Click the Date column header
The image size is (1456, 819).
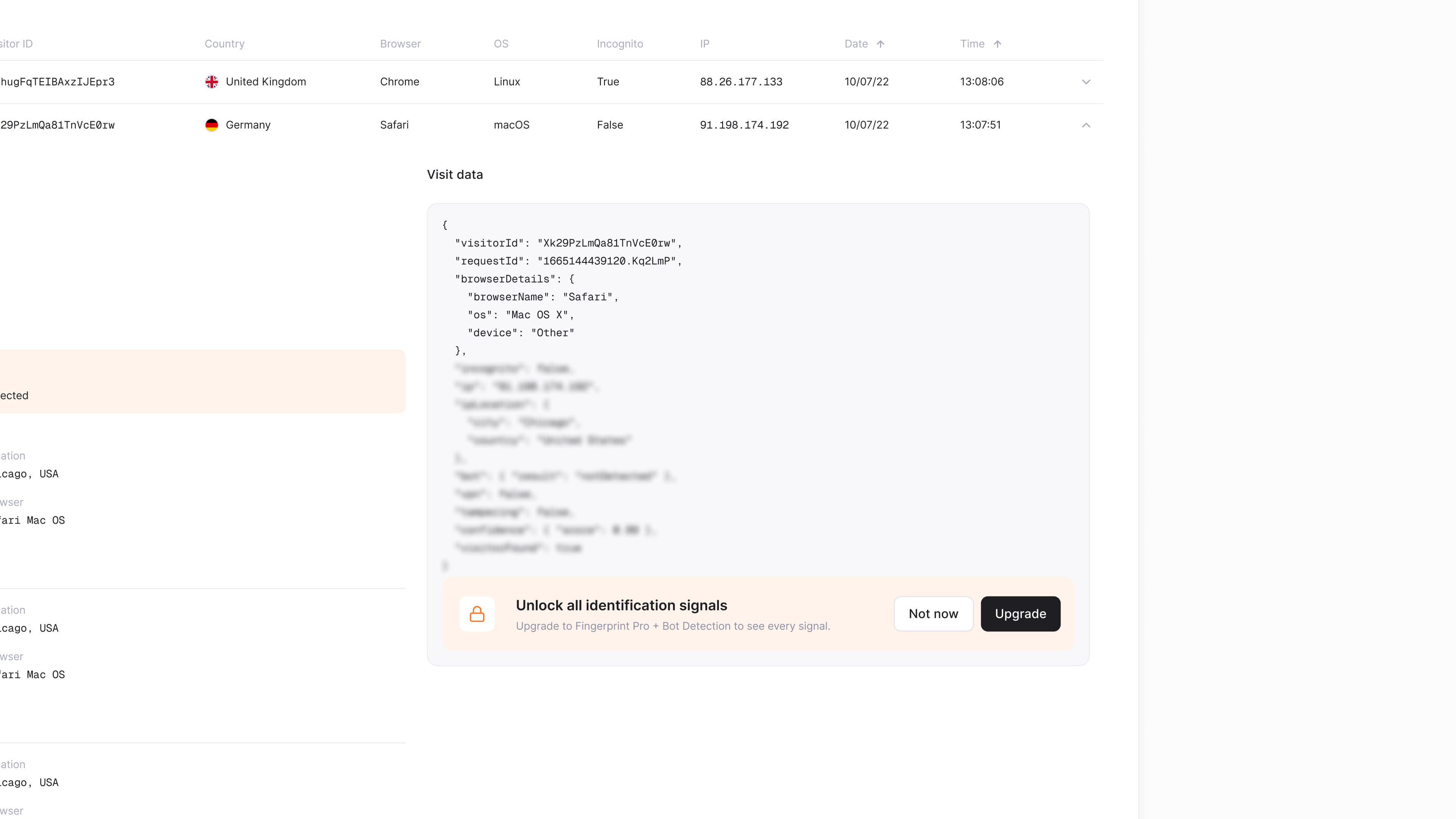point(856,44)
